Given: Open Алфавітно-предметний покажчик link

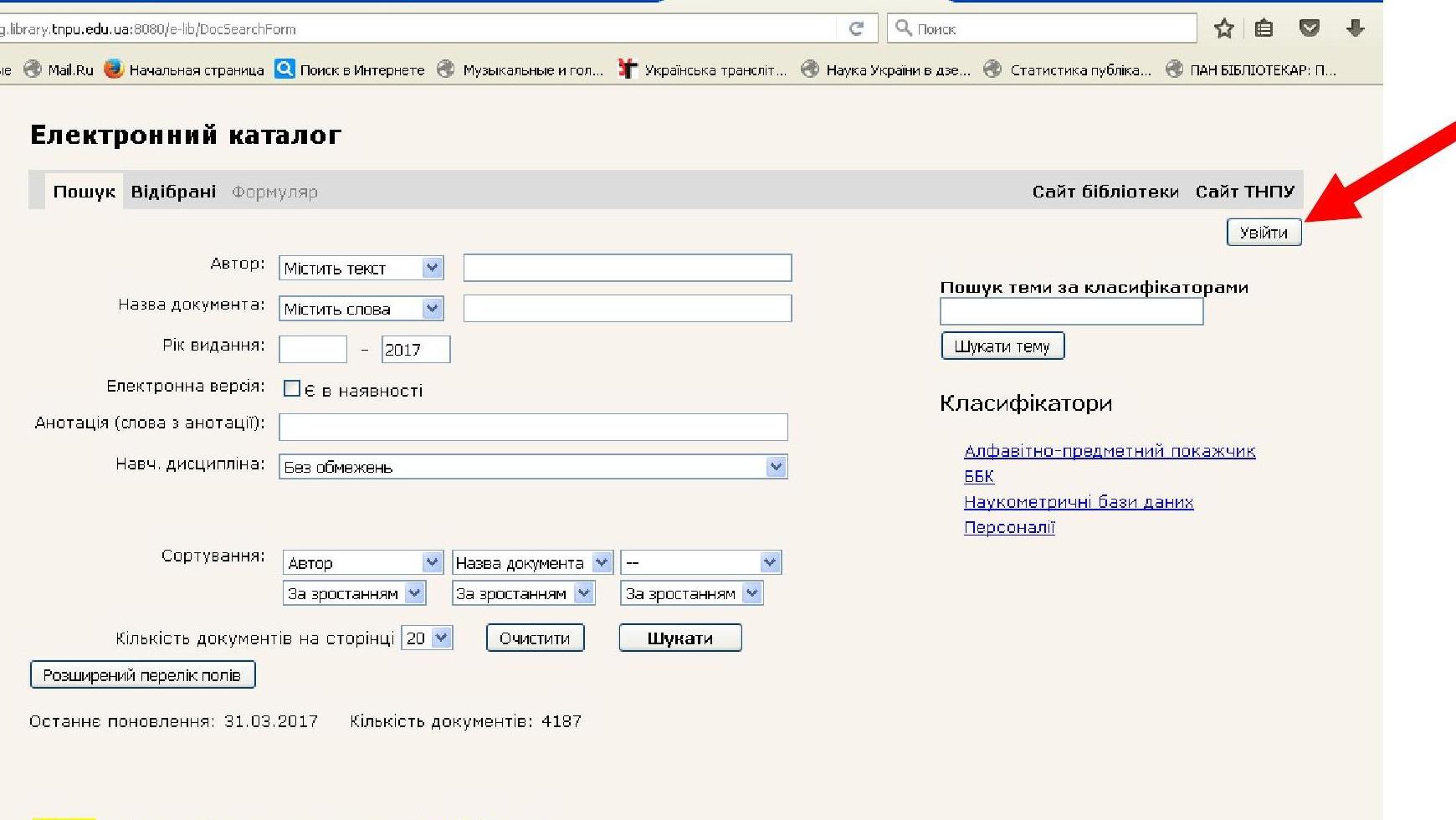Looking at the screenshot, I should pyautogui.click(x=1110, y=451).
